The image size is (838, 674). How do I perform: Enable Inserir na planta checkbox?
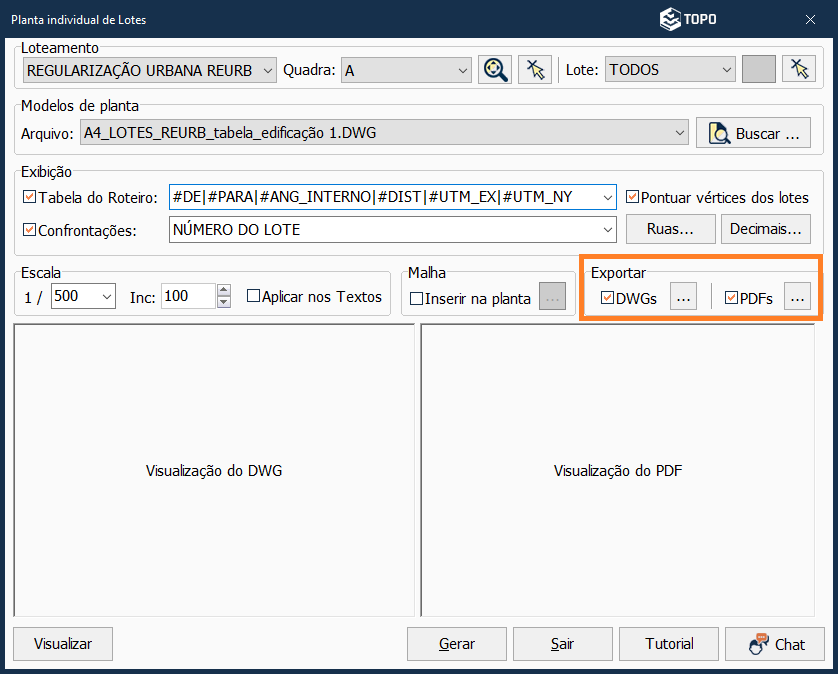pyautogui.click(x=417, y=298)
